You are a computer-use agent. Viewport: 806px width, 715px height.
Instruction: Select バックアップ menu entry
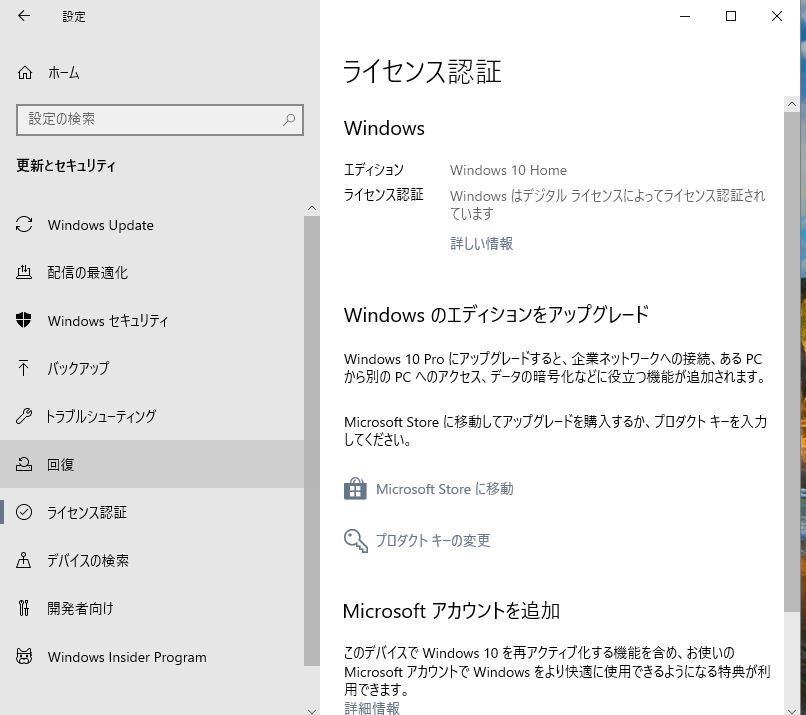pyautogui.click(x=78, y=369)
